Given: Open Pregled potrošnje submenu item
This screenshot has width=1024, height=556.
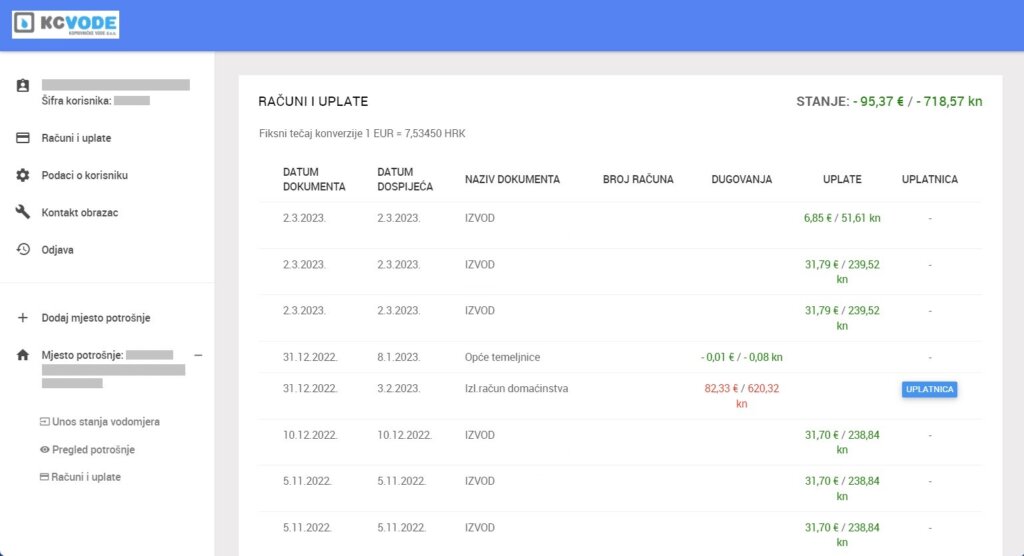Looking at the screenshot, I should click(x=93, y=450).
